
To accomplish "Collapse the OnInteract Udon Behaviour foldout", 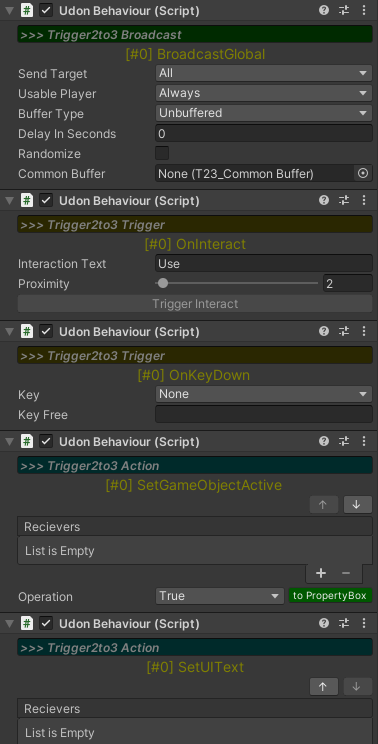I will coord(9,201).
